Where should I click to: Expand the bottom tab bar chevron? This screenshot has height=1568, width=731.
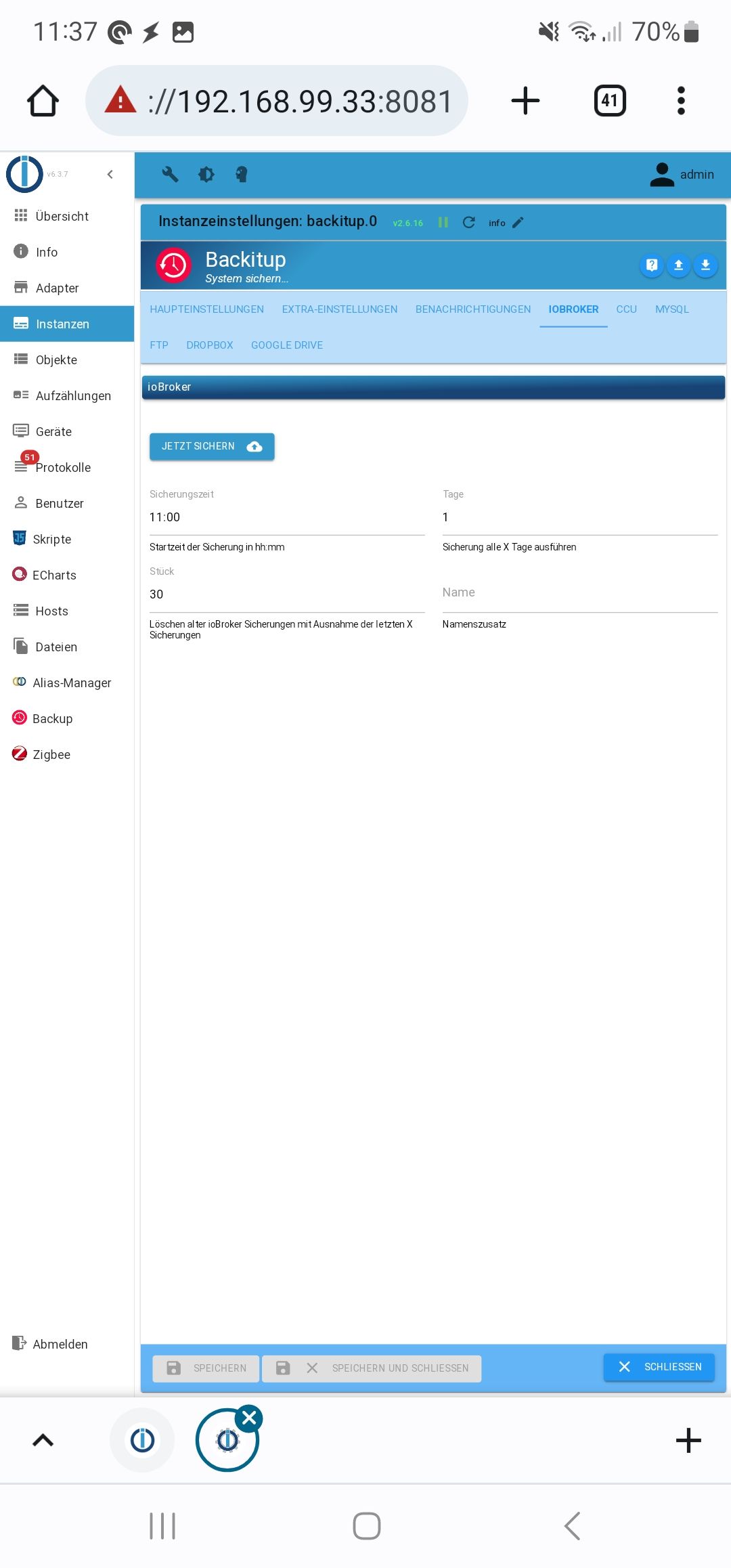pos(43,1440)
